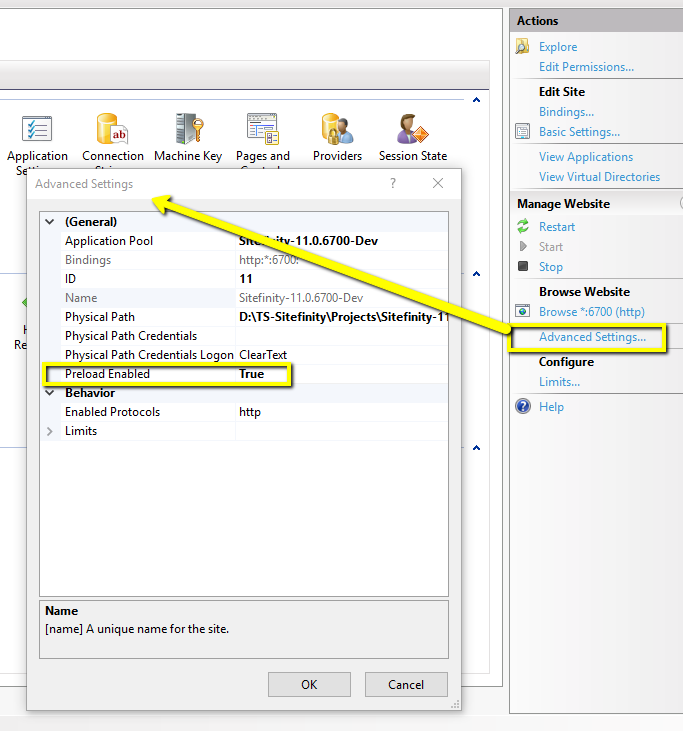Viewport: 683px width, 731px height.
Task: Open the Session State icon
Action: pyautogui.click(x=412, y=131)
